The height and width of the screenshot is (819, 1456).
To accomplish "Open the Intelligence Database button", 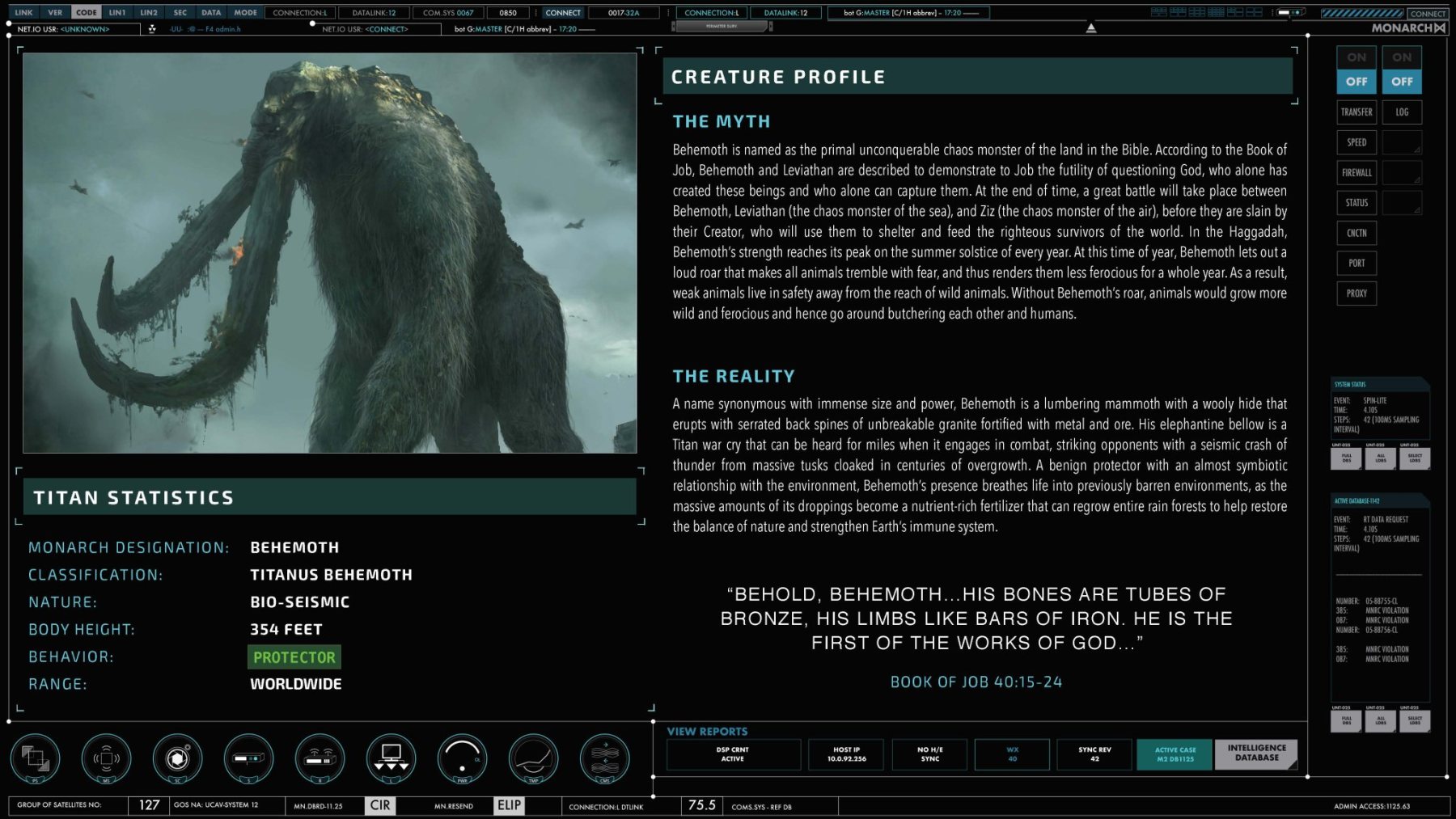I will coord(1256,754).
